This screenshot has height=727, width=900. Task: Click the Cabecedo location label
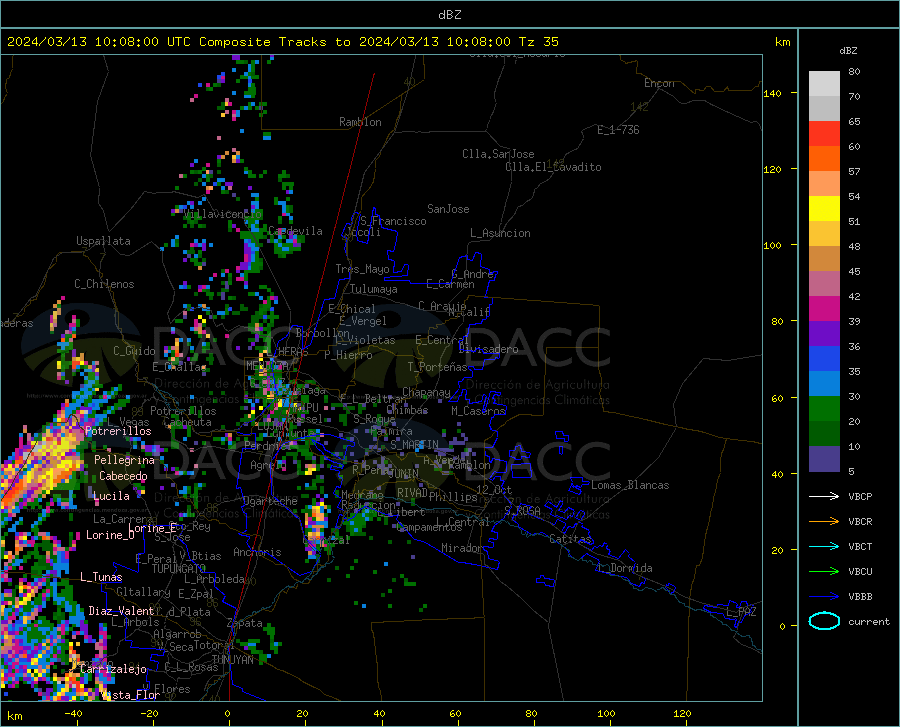click(x=123, y=476)
